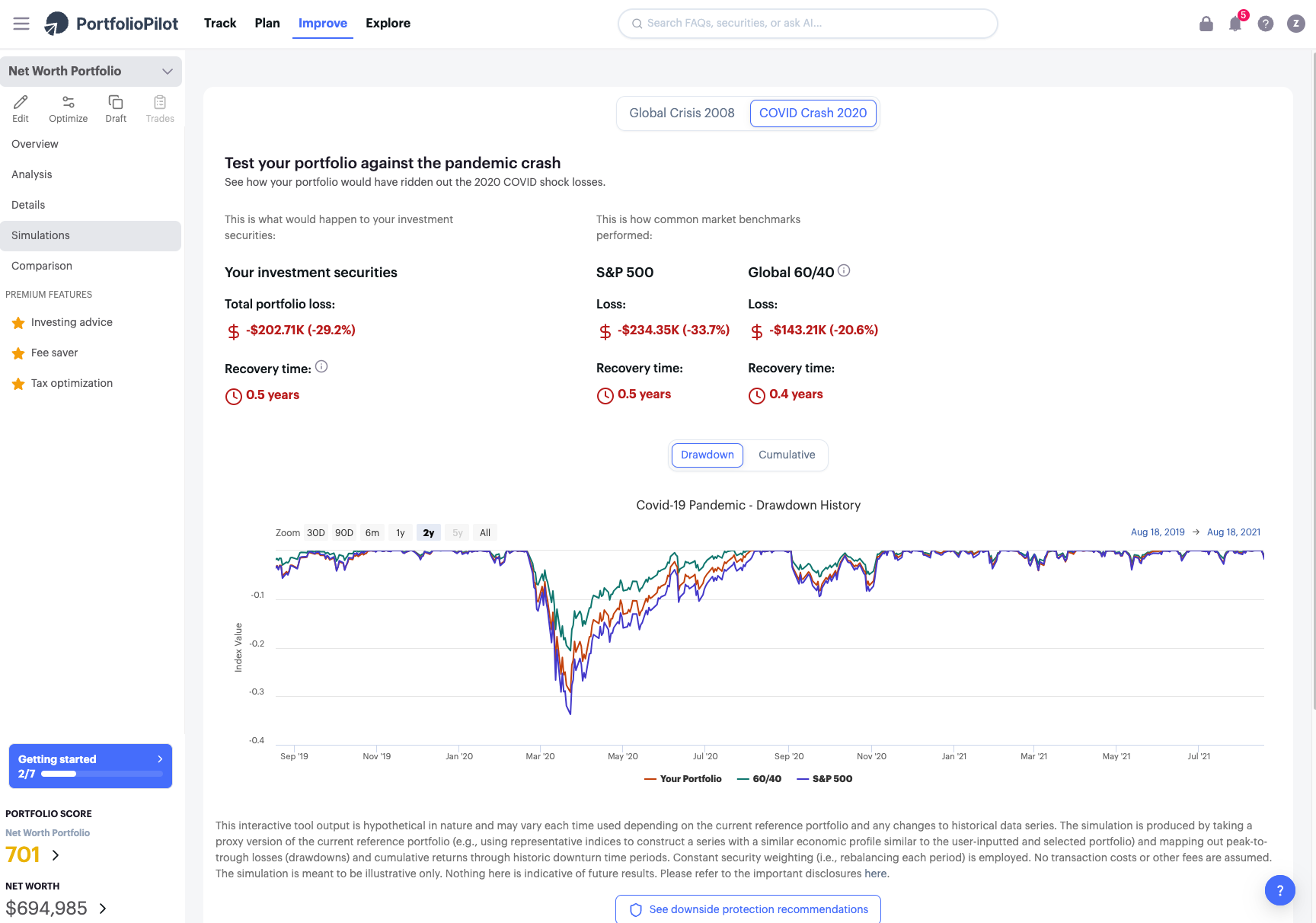This screenshot has width=1316, height=923.
Task: Open the Track tab
Action: click(220, 24)
